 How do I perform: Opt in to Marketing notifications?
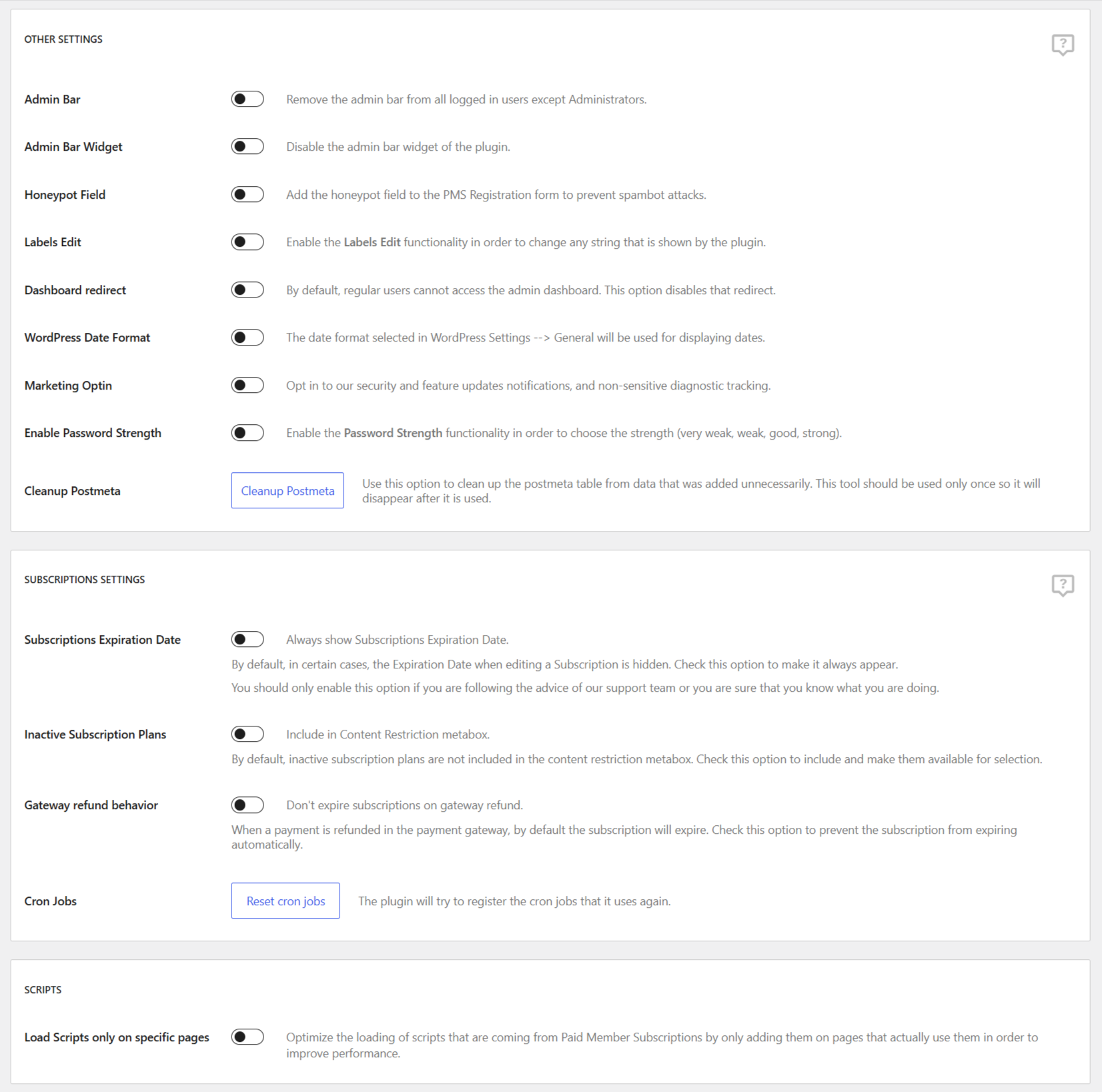click(247, 385)
